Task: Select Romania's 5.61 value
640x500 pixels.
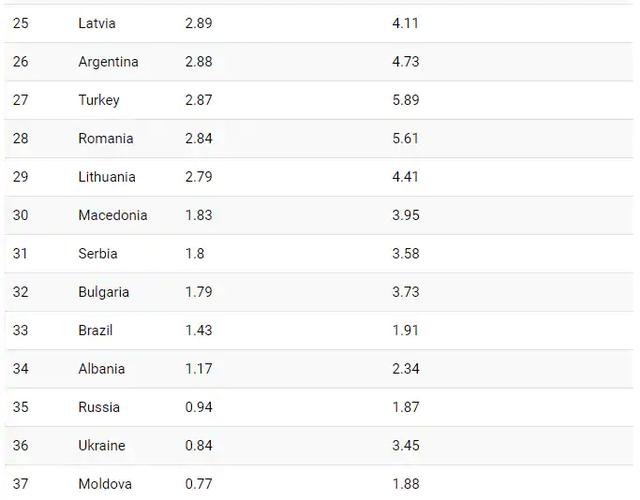Action: click(x=405, y=138)
